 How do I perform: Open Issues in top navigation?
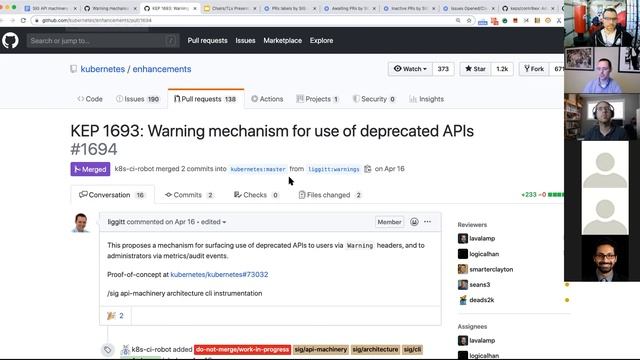tap(245, 40)
